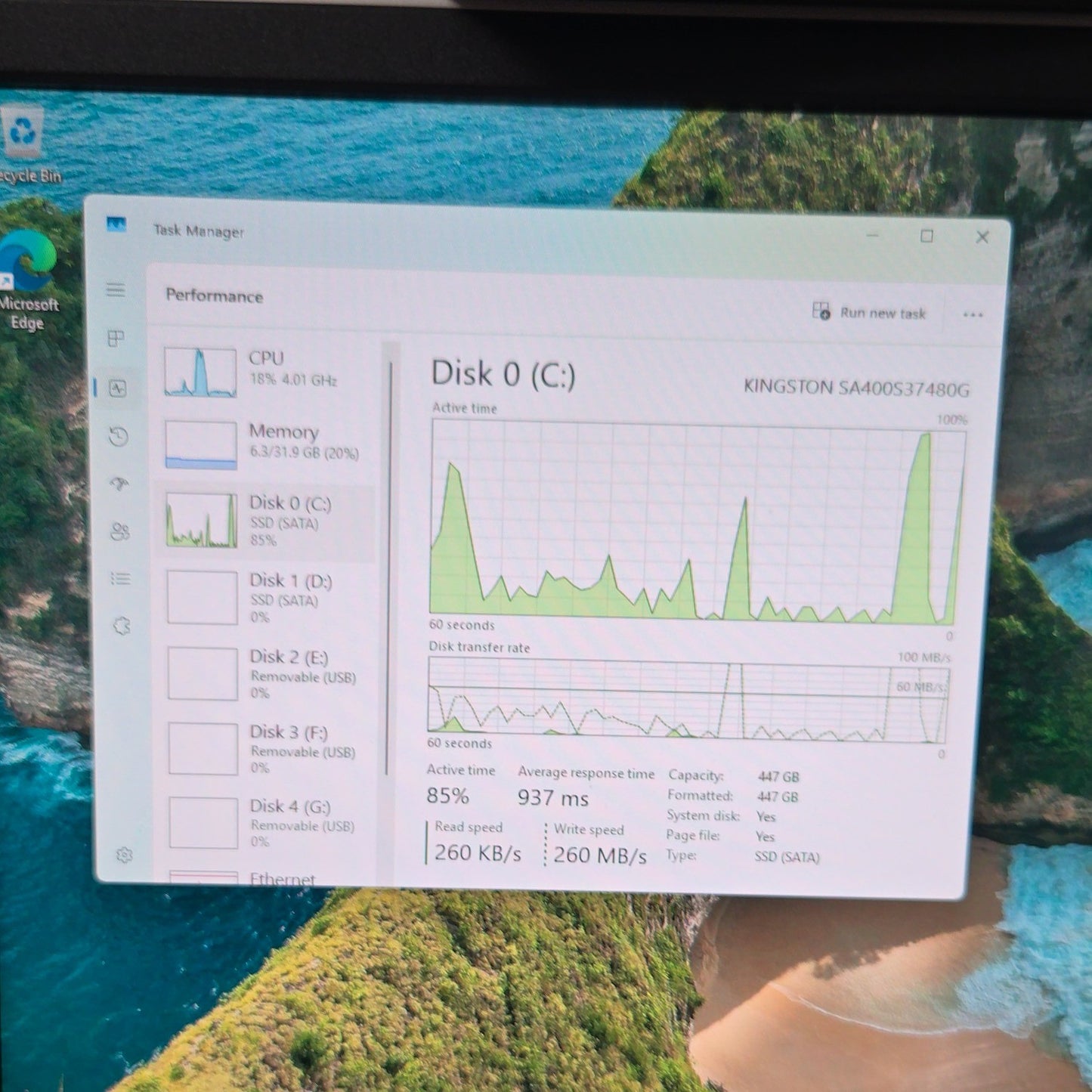1092x1092 pixels.
Task: Open the Startup apps icon in sidebar
Action: [119, 484]
